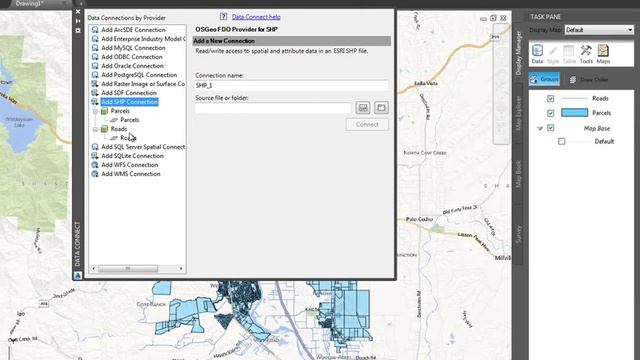Click the Connect button
This screenshot has height=360, width=640.
tap(367, 124)
